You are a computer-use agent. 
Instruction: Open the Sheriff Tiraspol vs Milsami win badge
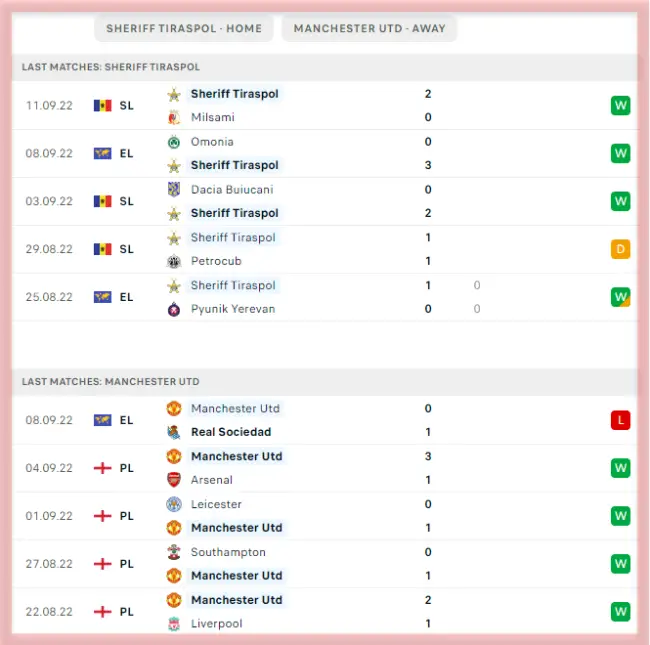[621, 105]
